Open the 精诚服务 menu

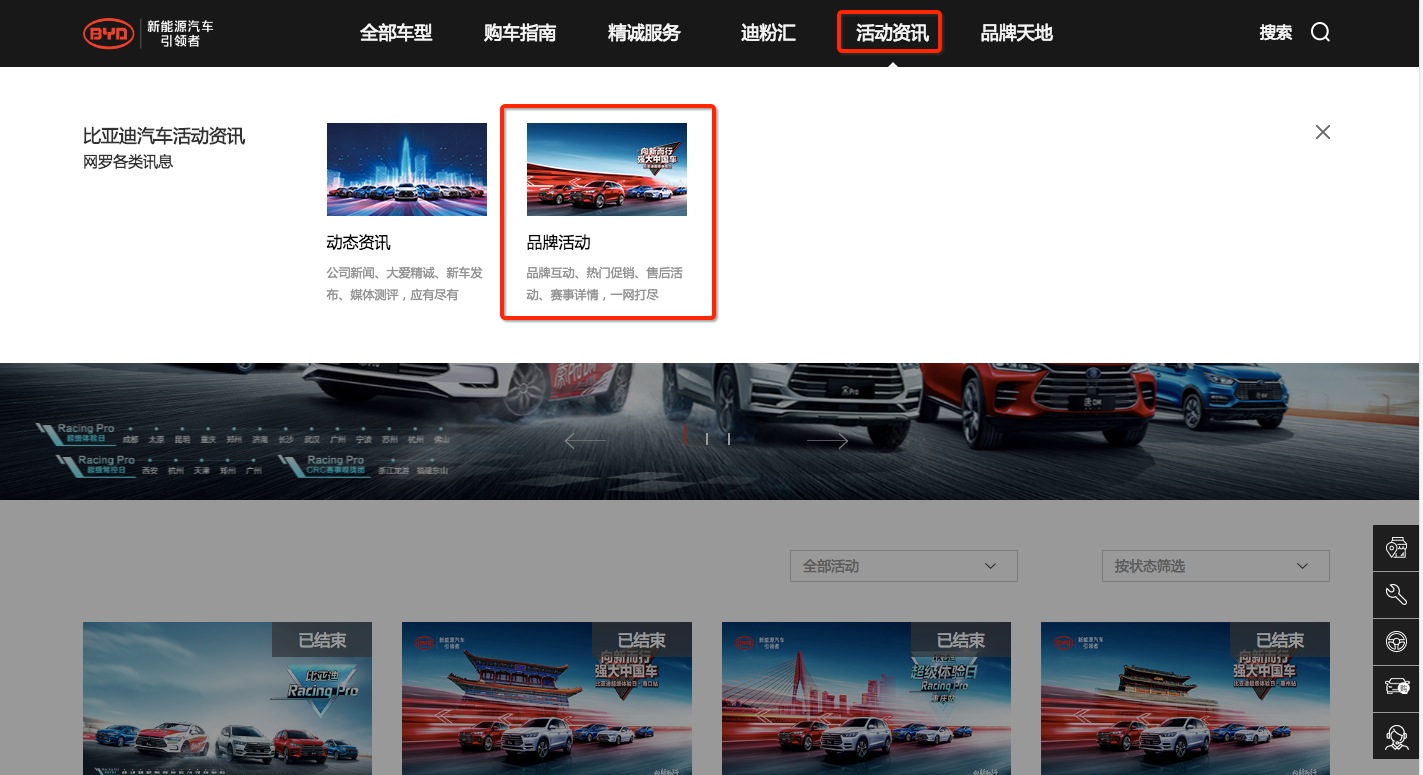click(x=644, y=33)
